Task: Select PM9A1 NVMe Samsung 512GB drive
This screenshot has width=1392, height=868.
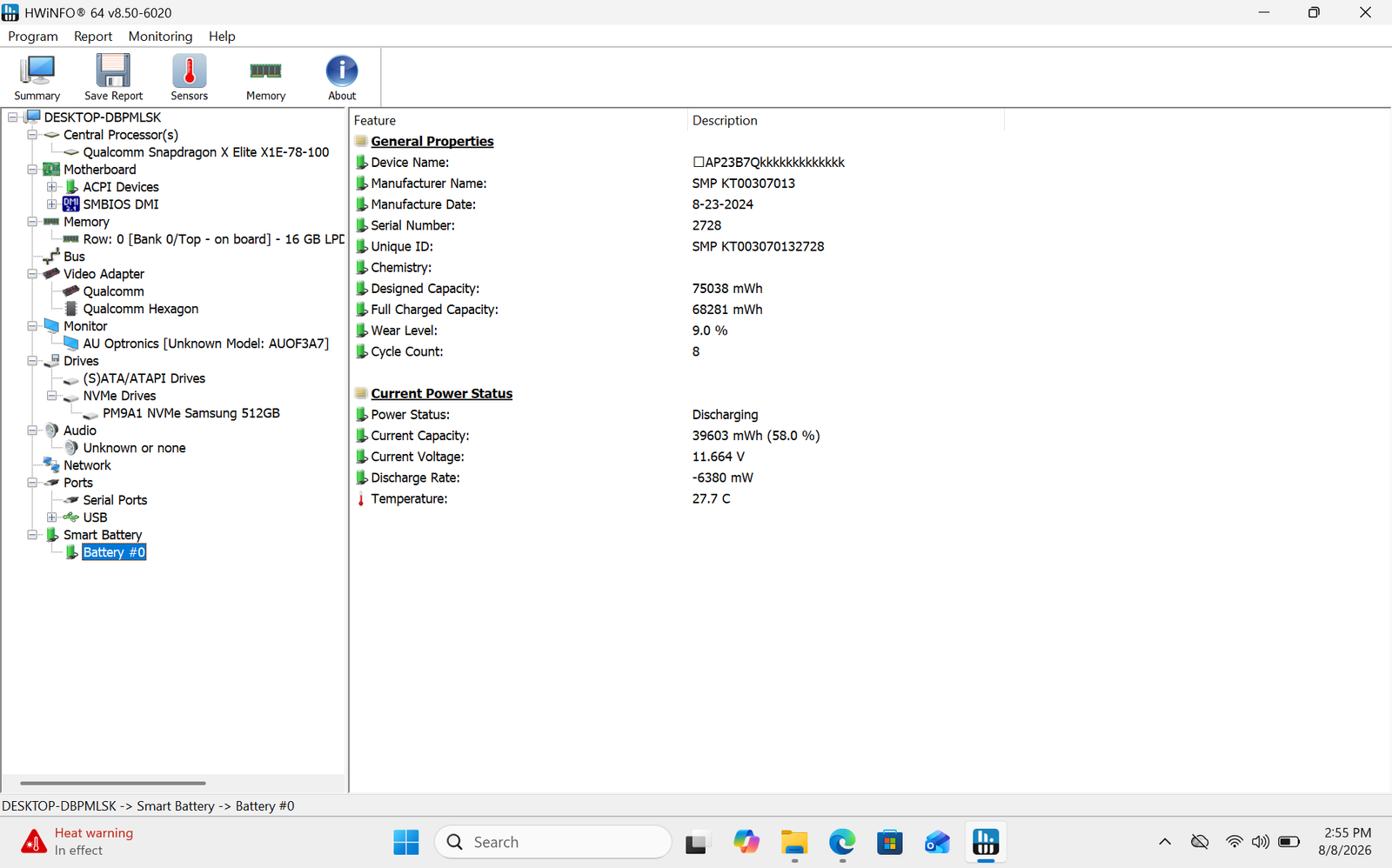Action: tap(191, 413)
